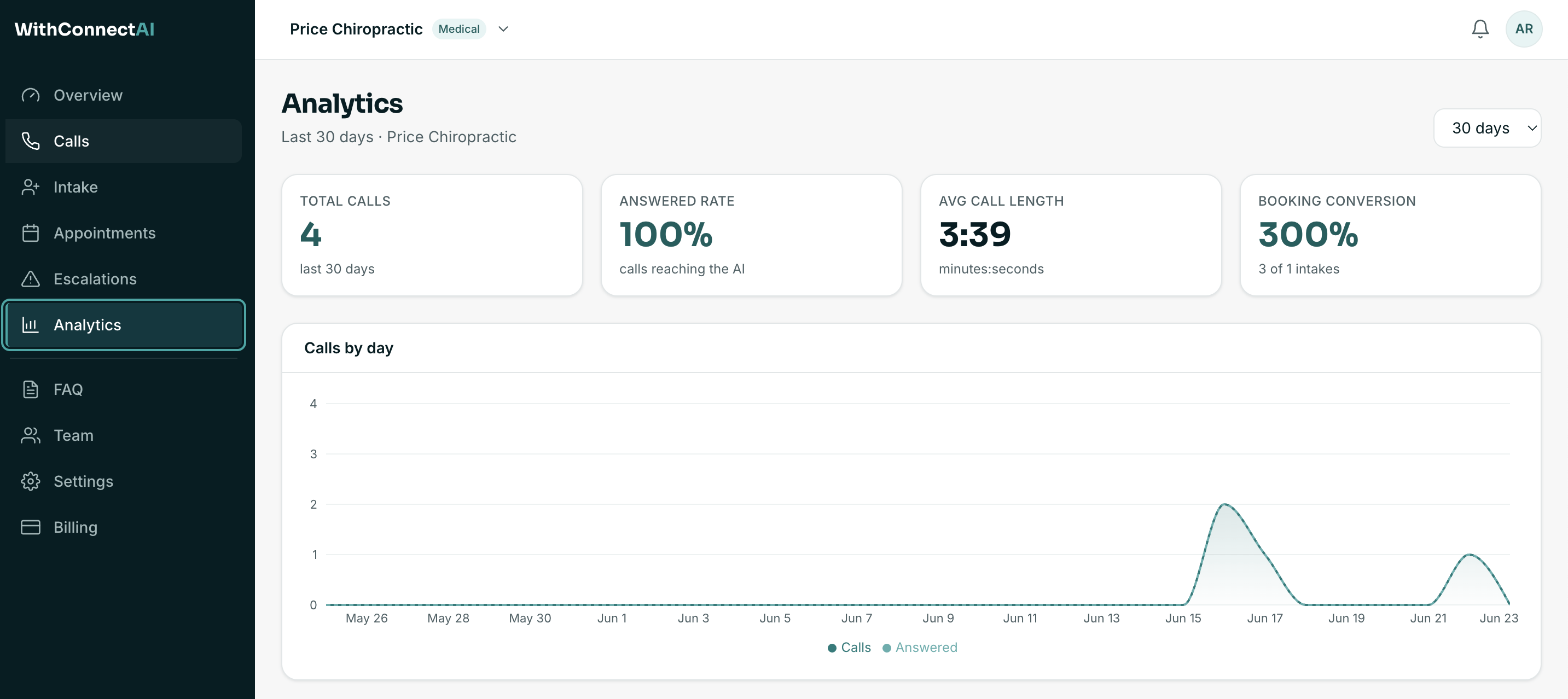Screen dimensions: 1568x699
Task: Click the 'Calls by day' chart title
Action: [349, 348]
